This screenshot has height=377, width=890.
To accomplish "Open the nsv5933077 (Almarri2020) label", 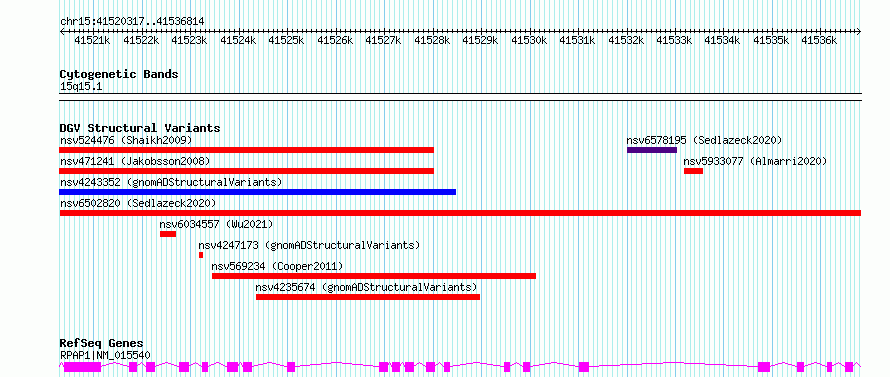I will pos(755,161).
